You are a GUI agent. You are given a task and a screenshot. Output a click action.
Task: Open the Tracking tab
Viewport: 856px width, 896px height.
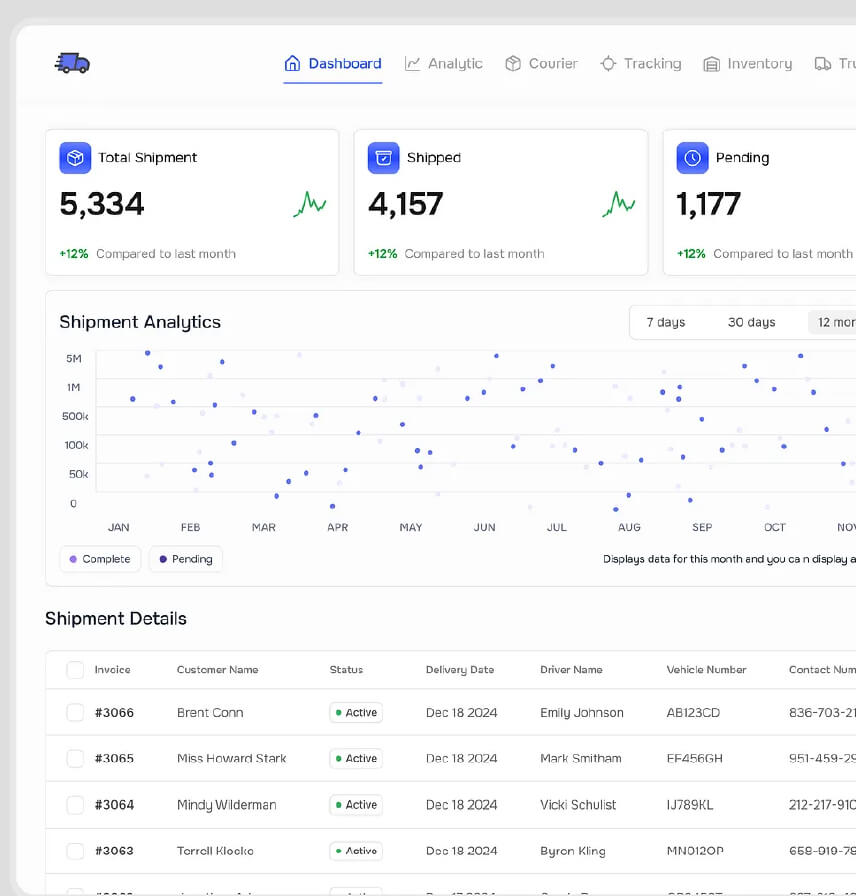coord(641,63)
